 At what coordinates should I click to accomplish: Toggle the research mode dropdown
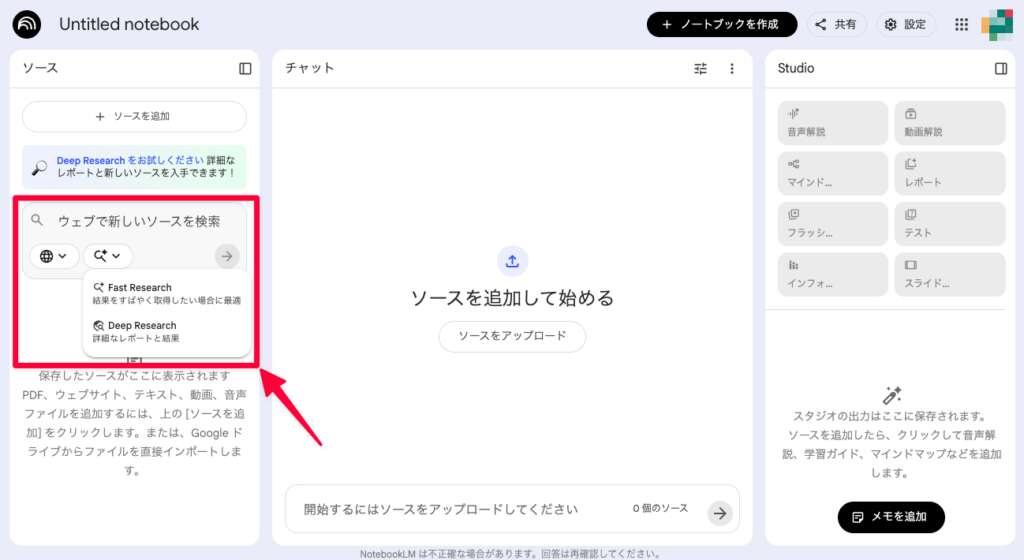[107, 256]
